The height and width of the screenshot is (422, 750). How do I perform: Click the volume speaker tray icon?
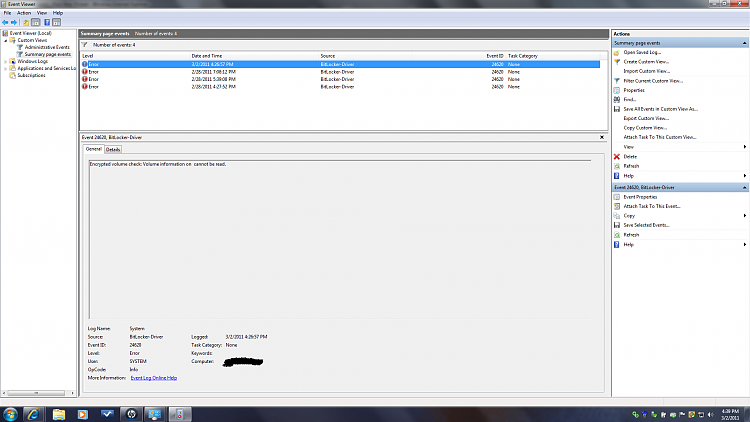coord(710,415)
